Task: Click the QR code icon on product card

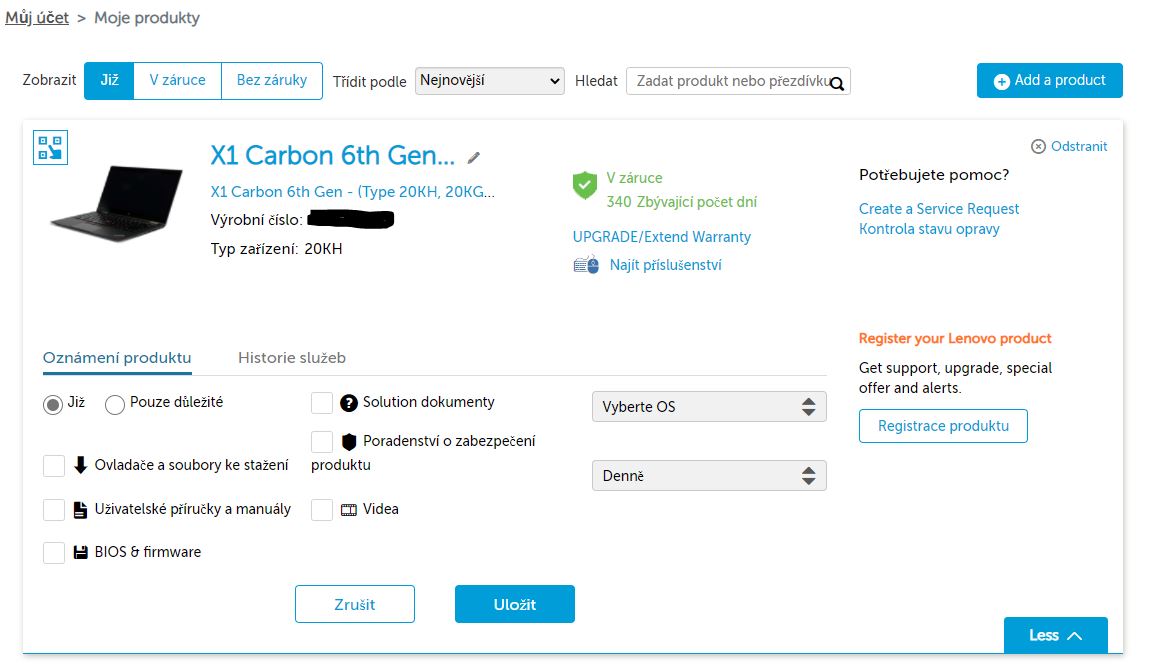Action: pos(49,146)
